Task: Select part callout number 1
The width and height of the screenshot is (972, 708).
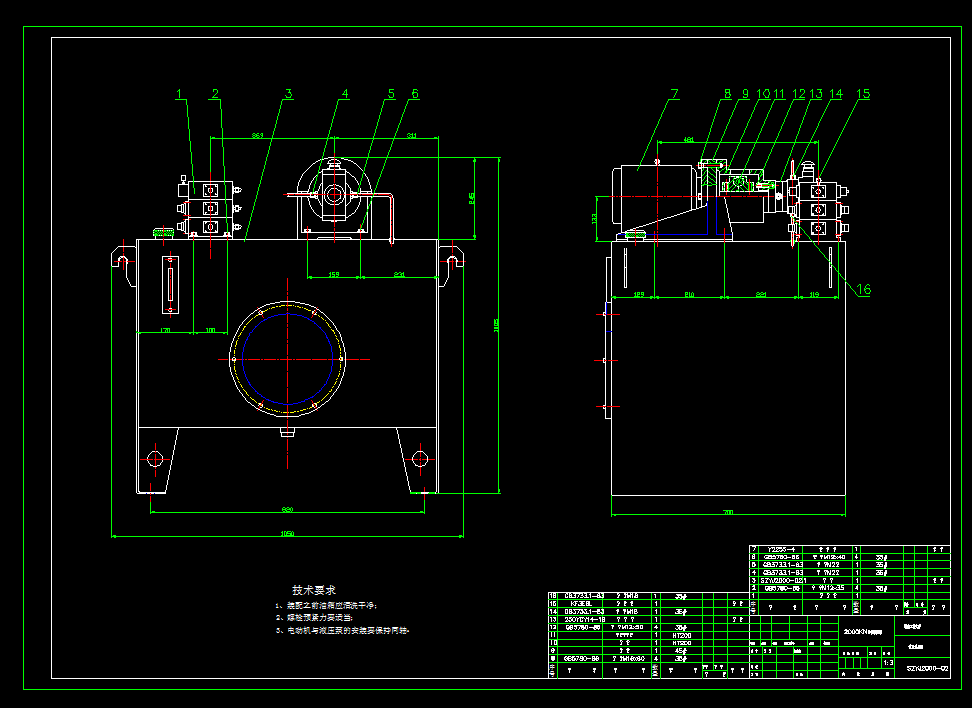Action: (x=179, y=94)
